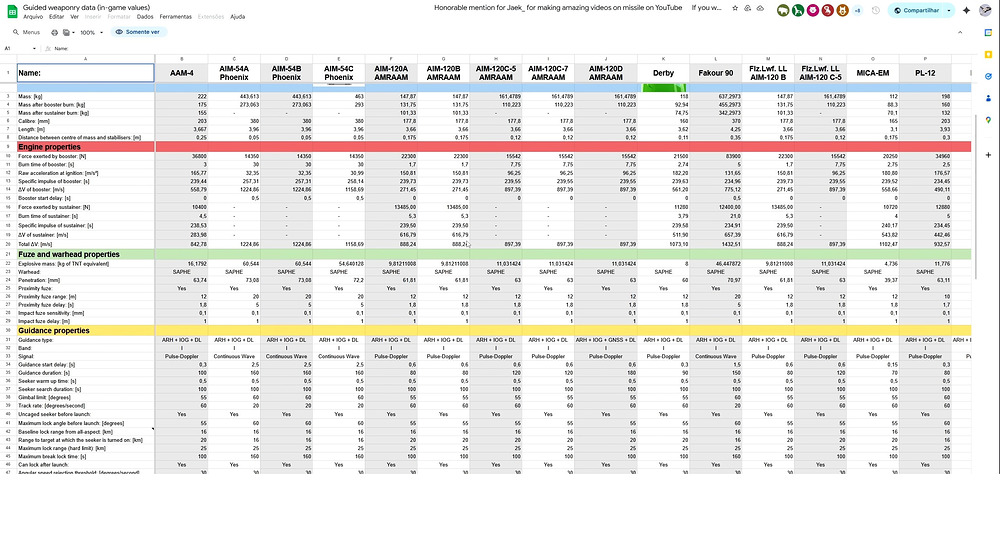1000x547 pixels.
Task: Click the add-ons plus icon in side panel
Action: pos(988,157)
